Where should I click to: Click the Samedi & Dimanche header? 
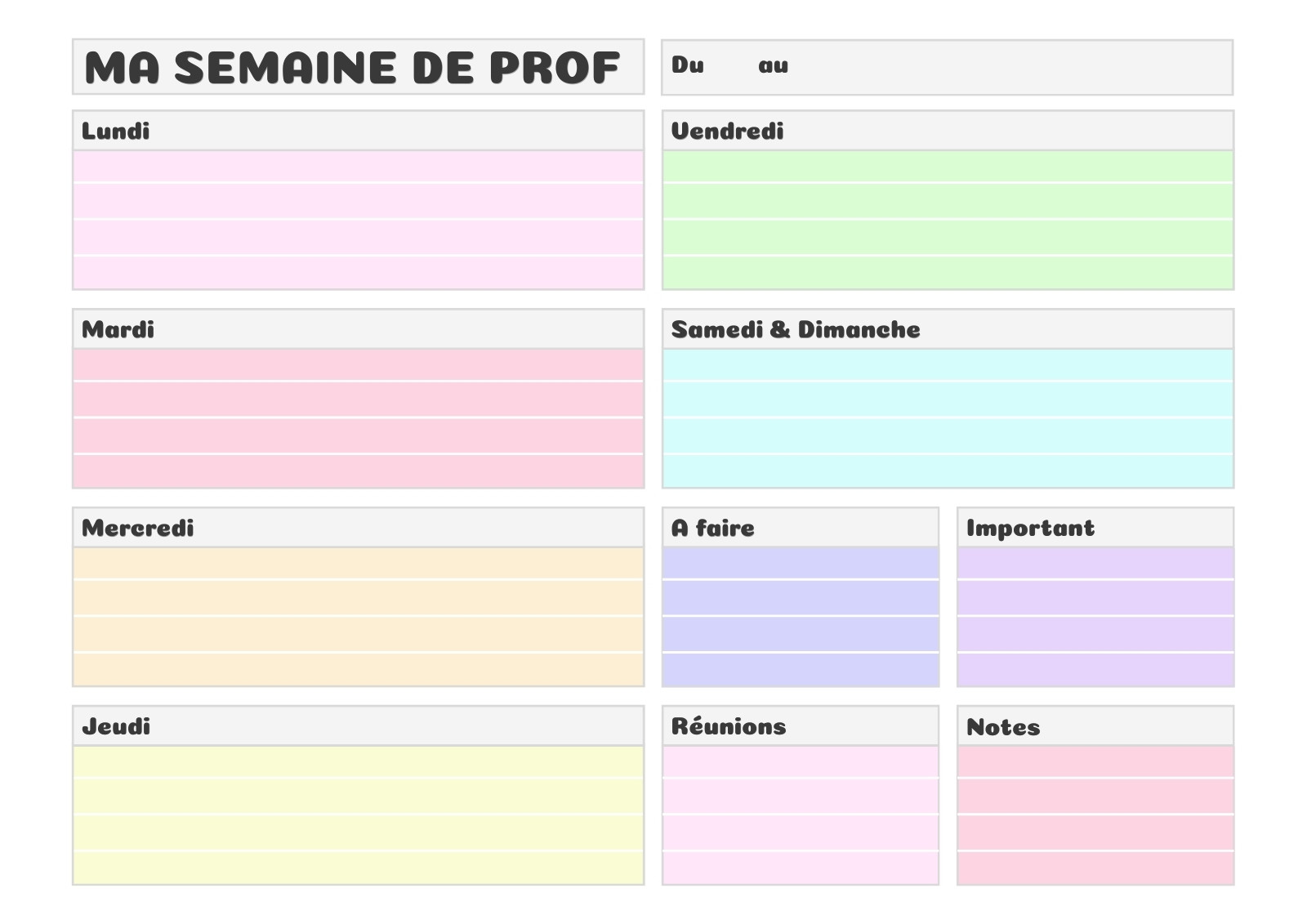click(948, 329)
